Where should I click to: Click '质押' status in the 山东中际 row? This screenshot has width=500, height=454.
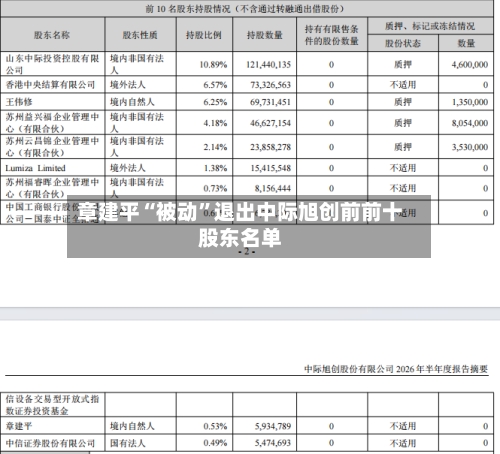pyautogui.click(x=403, y=65)
